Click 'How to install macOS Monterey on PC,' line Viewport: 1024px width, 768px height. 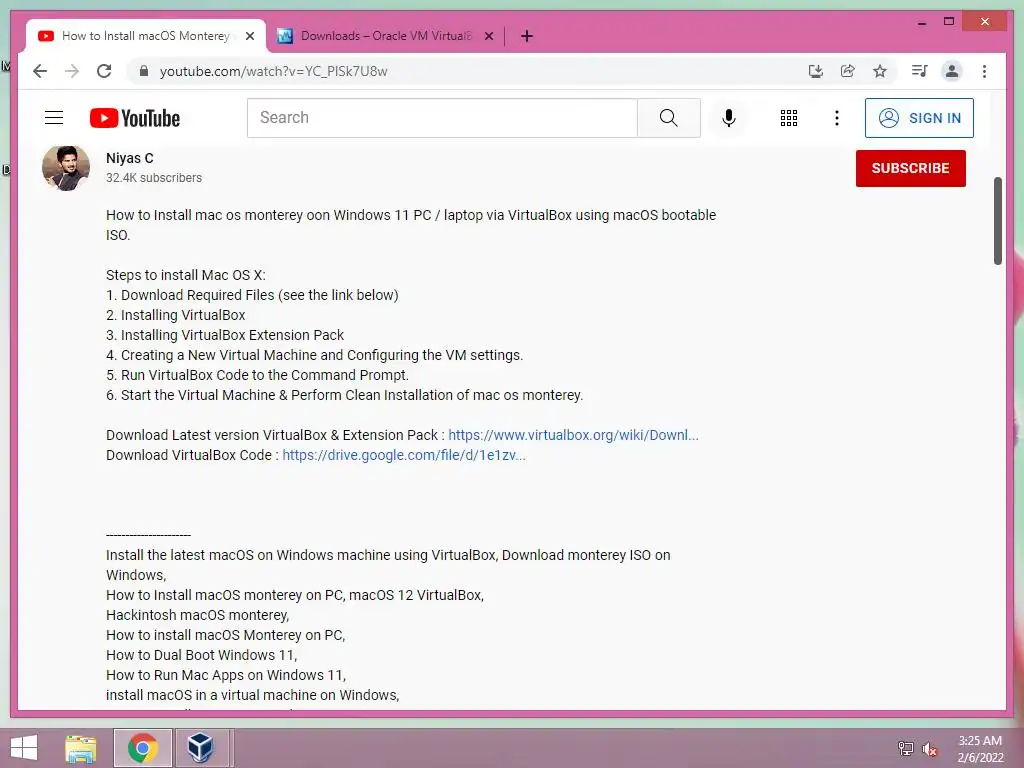pos(225,635)
